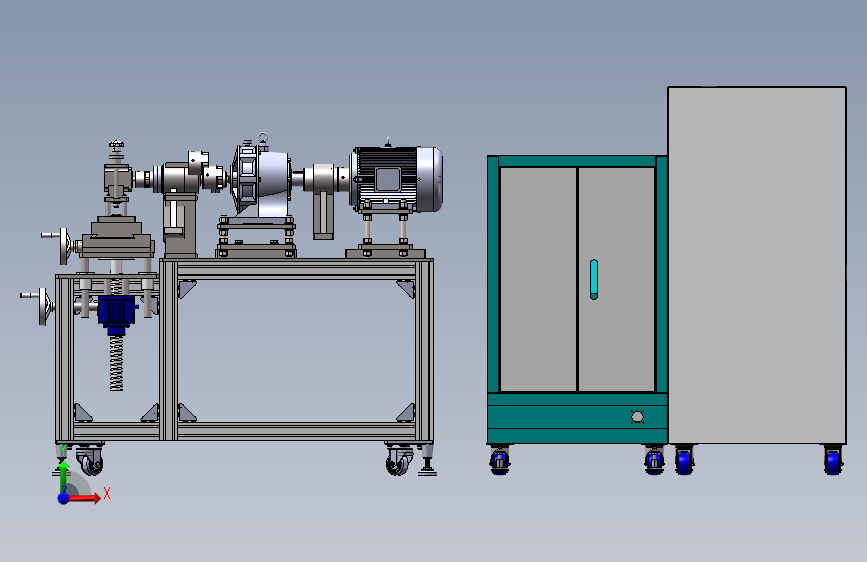Select the upper handwheel on the slide table
The width and height of the screenshot is (867, 562).
[x=65, y=246]
